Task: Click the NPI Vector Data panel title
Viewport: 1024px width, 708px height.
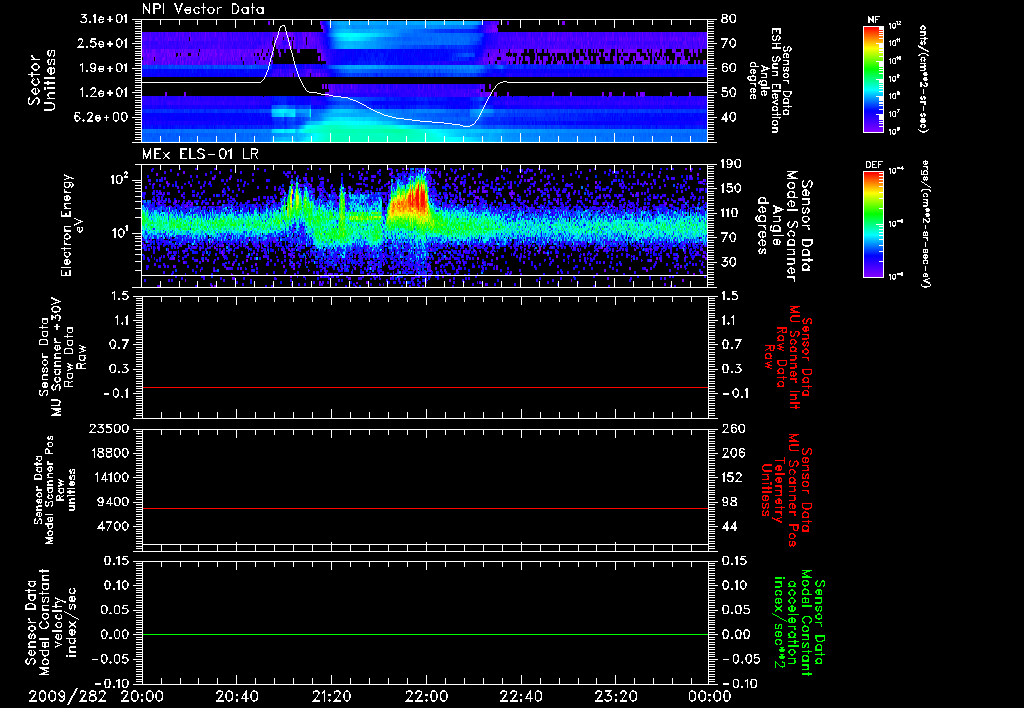Action: (x=203, y=9)
